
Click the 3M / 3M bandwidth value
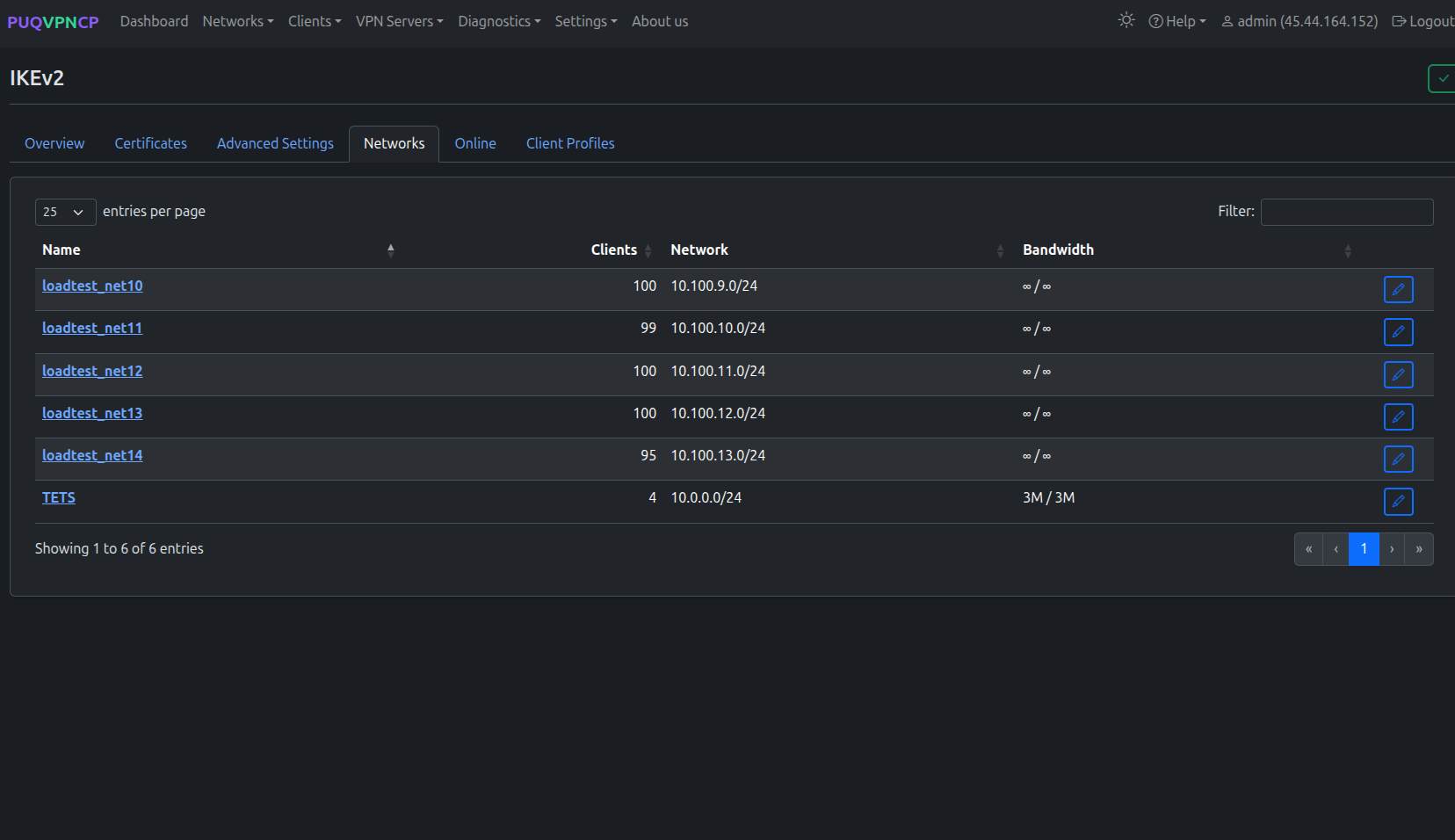click(1049, 497)
